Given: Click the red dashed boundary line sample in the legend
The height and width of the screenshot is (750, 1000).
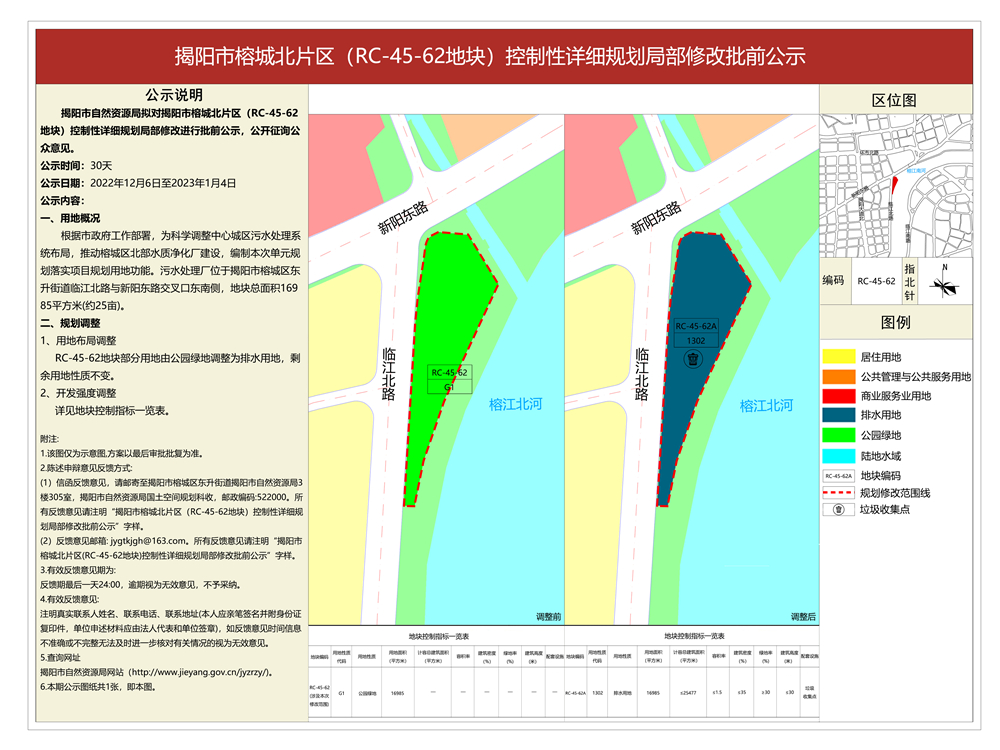Looking at the screenshot, I should [x=838, y=492].
